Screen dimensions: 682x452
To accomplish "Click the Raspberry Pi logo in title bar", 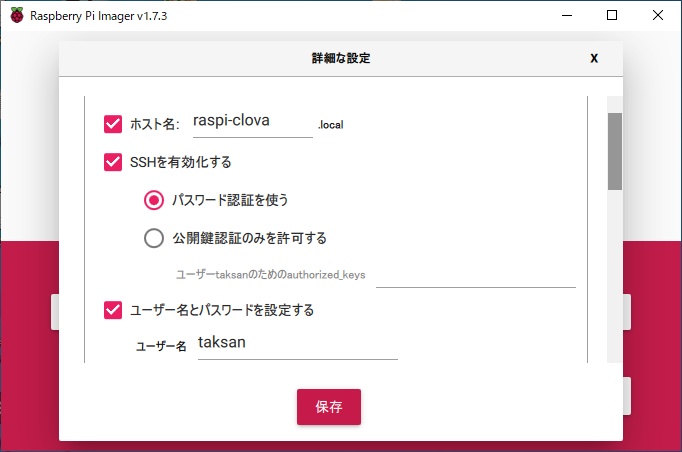I will click(x=16, y=15).
